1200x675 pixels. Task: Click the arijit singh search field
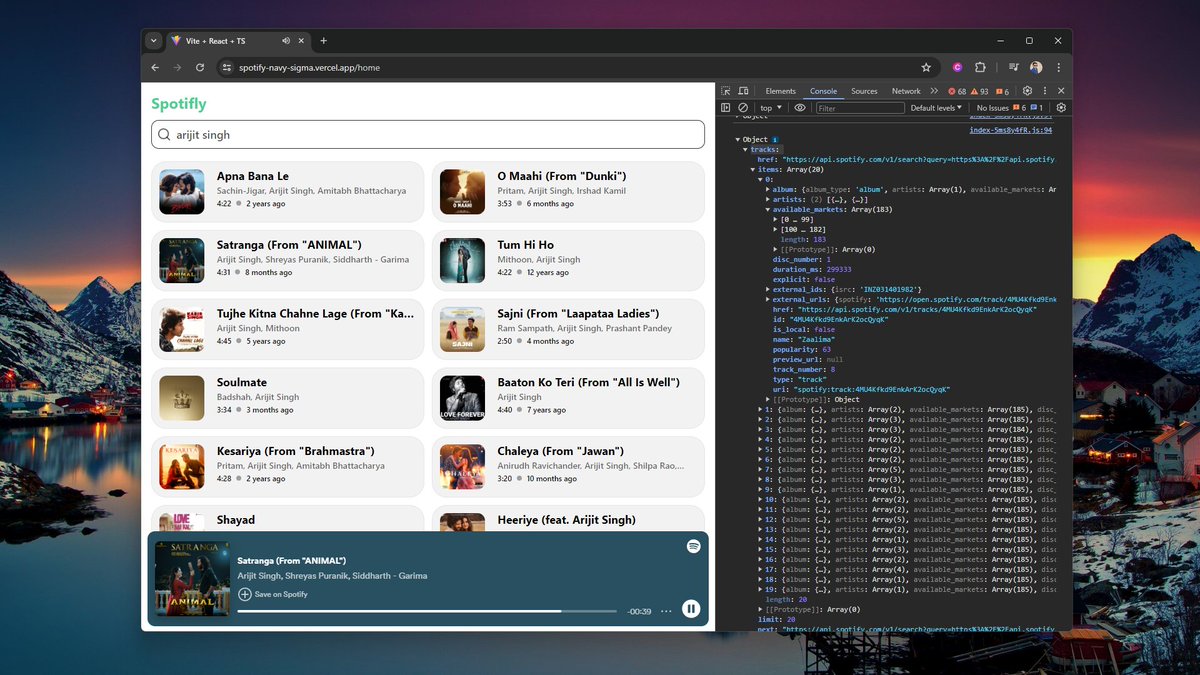pyautogui.click(x=428, y=135)
